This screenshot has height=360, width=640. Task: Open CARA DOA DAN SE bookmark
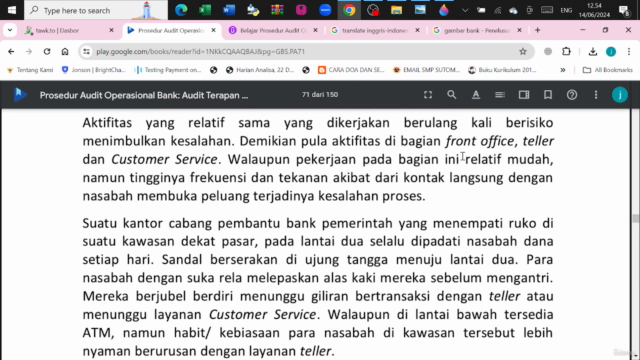351,70
